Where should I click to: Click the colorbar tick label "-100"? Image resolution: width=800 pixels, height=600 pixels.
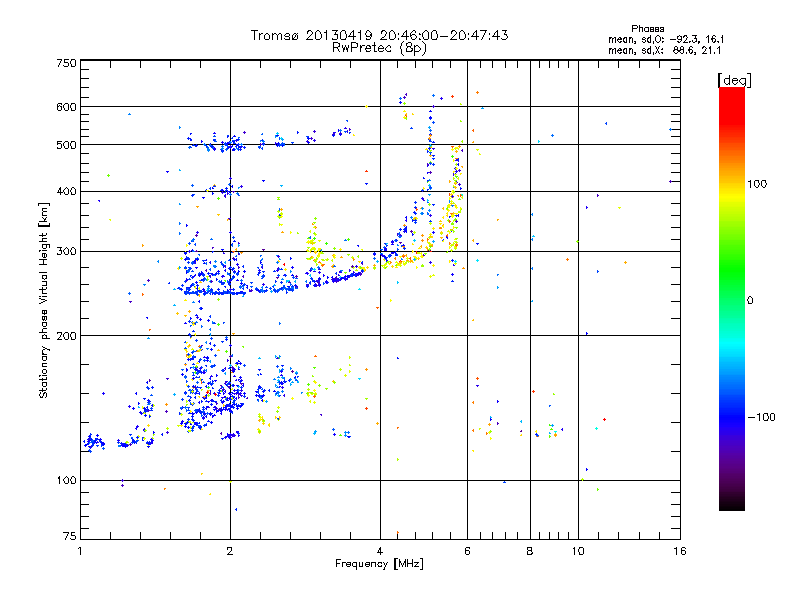(761, 417)
